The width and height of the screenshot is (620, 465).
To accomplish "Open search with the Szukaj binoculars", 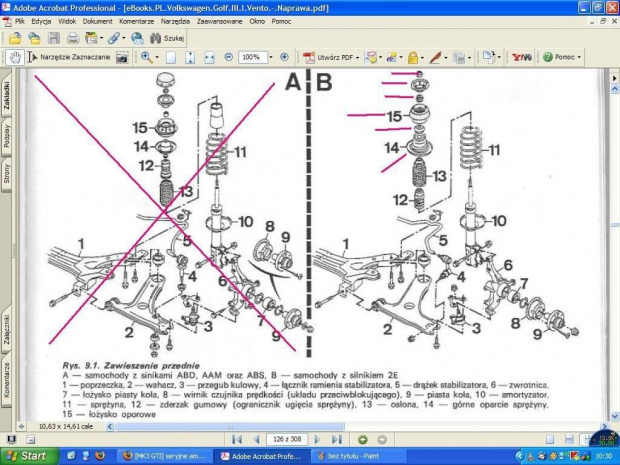I will [167, 38].
